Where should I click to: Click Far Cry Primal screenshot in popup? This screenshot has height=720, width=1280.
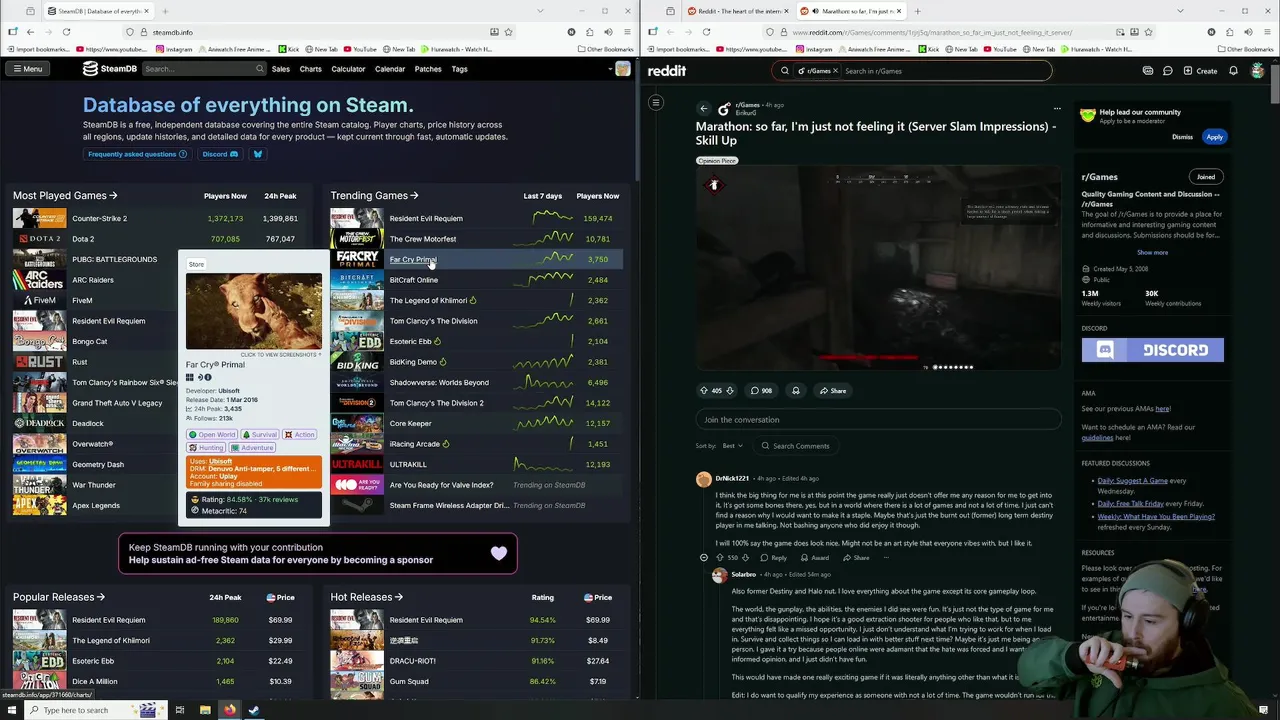[x=254, y=311]
